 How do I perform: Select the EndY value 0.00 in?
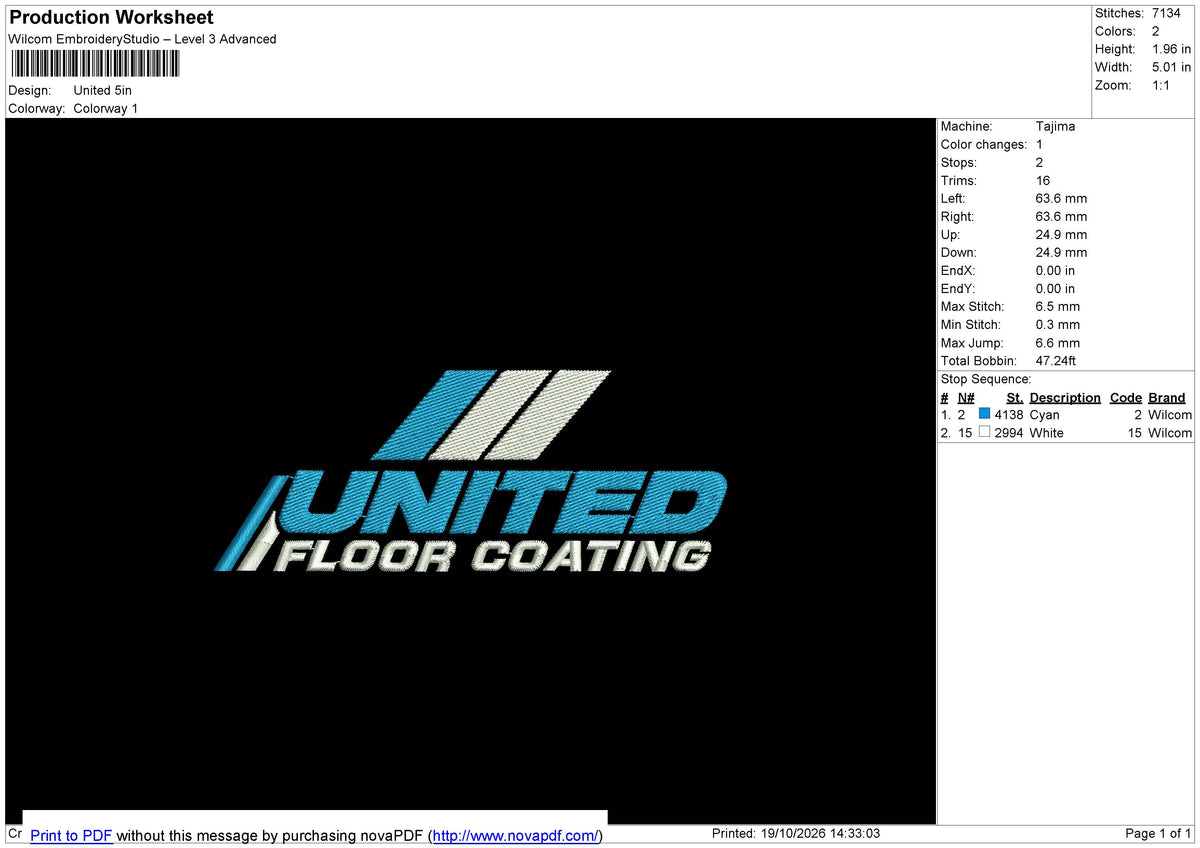pyautogui.click(x=1056, y=288)
